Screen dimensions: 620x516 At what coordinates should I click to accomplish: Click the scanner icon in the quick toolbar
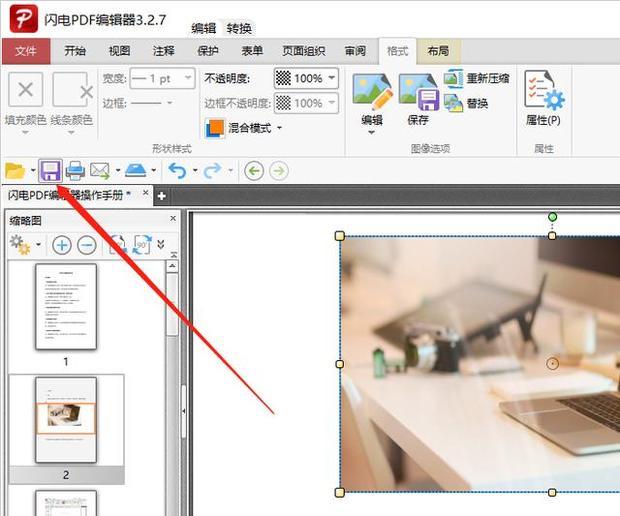(x=136, y=171)
